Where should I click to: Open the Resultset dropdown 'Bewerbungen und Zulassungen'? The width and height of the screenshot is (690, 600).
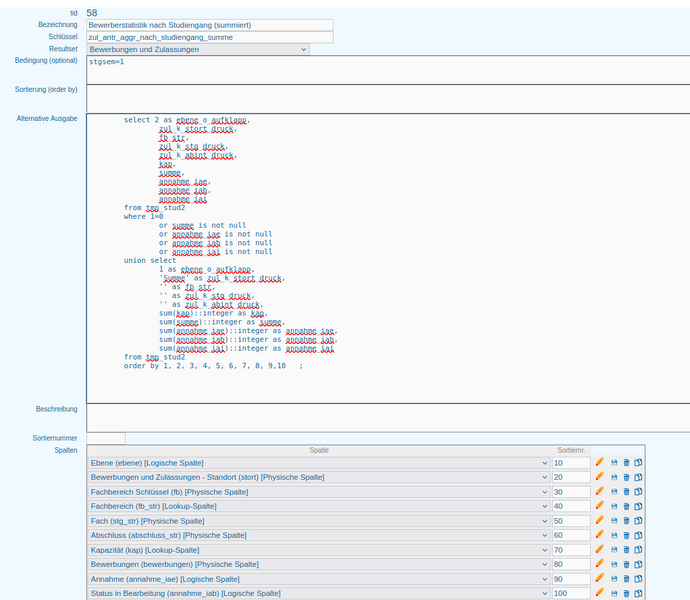click(x=198, y=49)
